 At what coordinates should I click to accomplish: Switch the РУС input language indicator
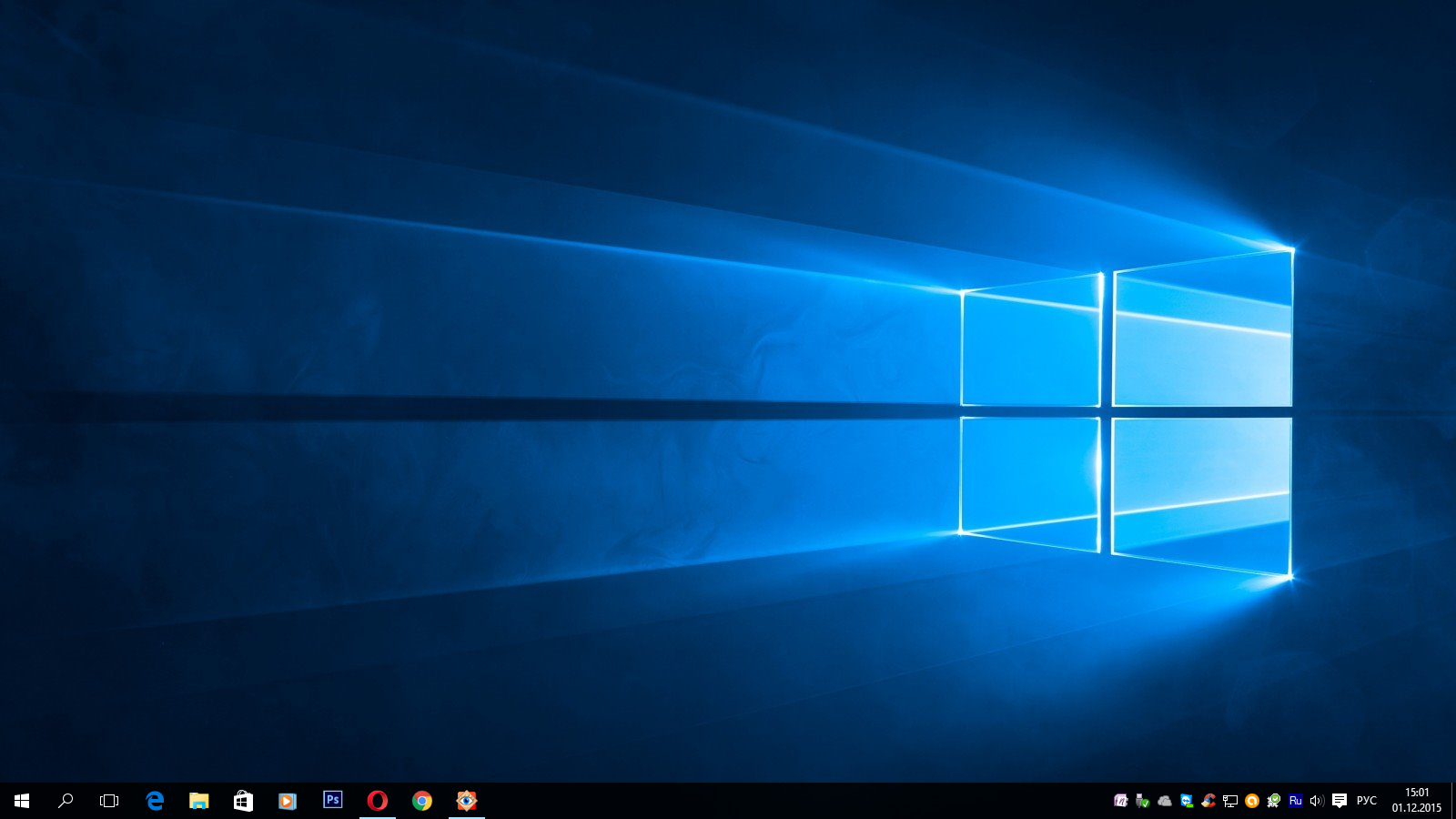point(1367,801)
